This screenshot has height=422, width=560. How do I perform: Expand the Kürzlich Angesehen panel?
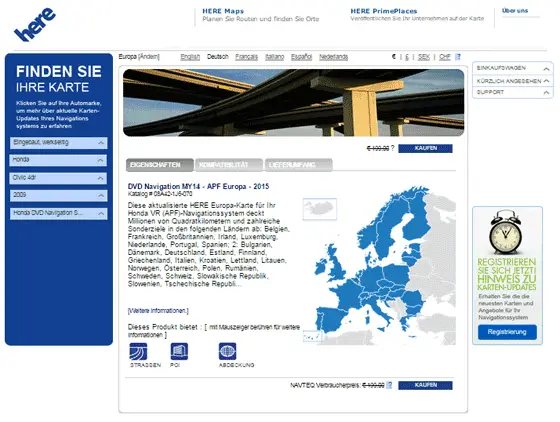coord(512,81)
